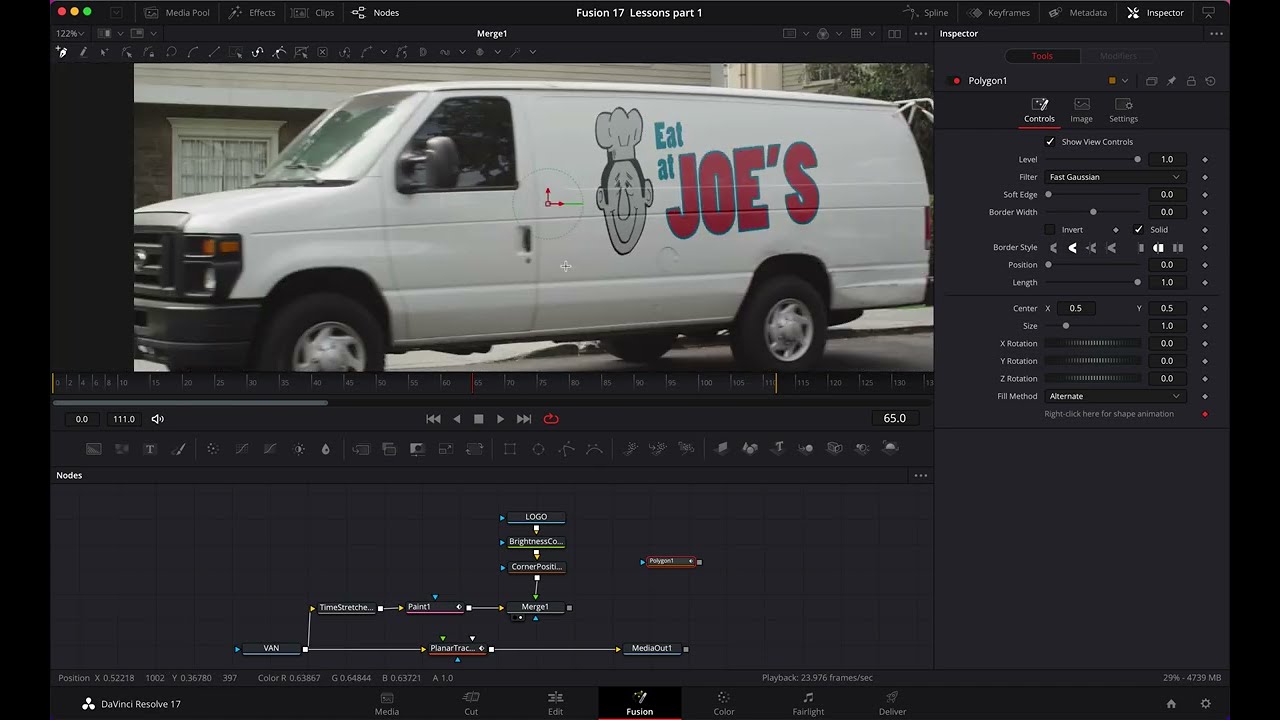Toggle the Nodes panel button
Screen dimensions: 1280x720
point(376,13)
